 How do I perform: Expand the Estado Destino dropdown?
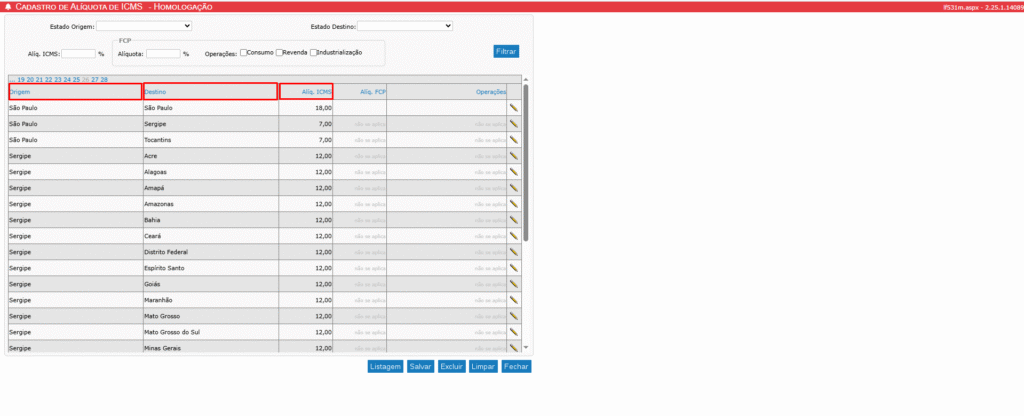coord(405,26)
